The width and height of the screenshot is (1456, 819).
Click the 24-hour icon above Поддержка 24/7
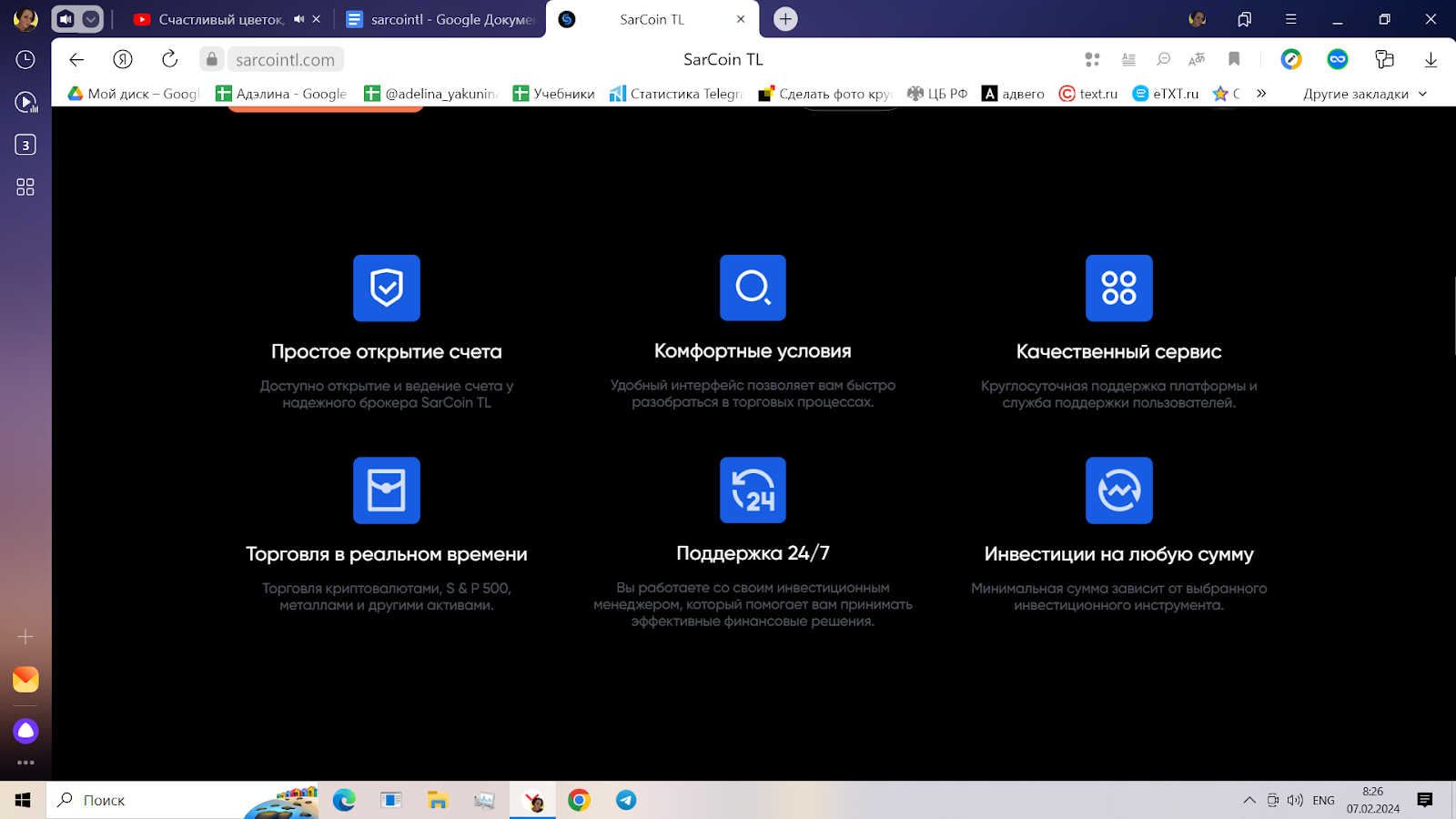[753, 490]
